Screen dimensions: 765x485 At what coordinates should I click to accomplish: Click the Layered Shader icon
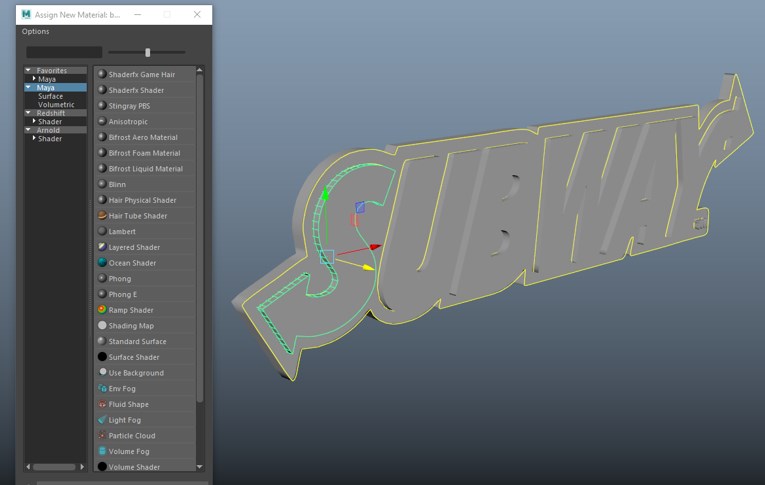(102, 247)
